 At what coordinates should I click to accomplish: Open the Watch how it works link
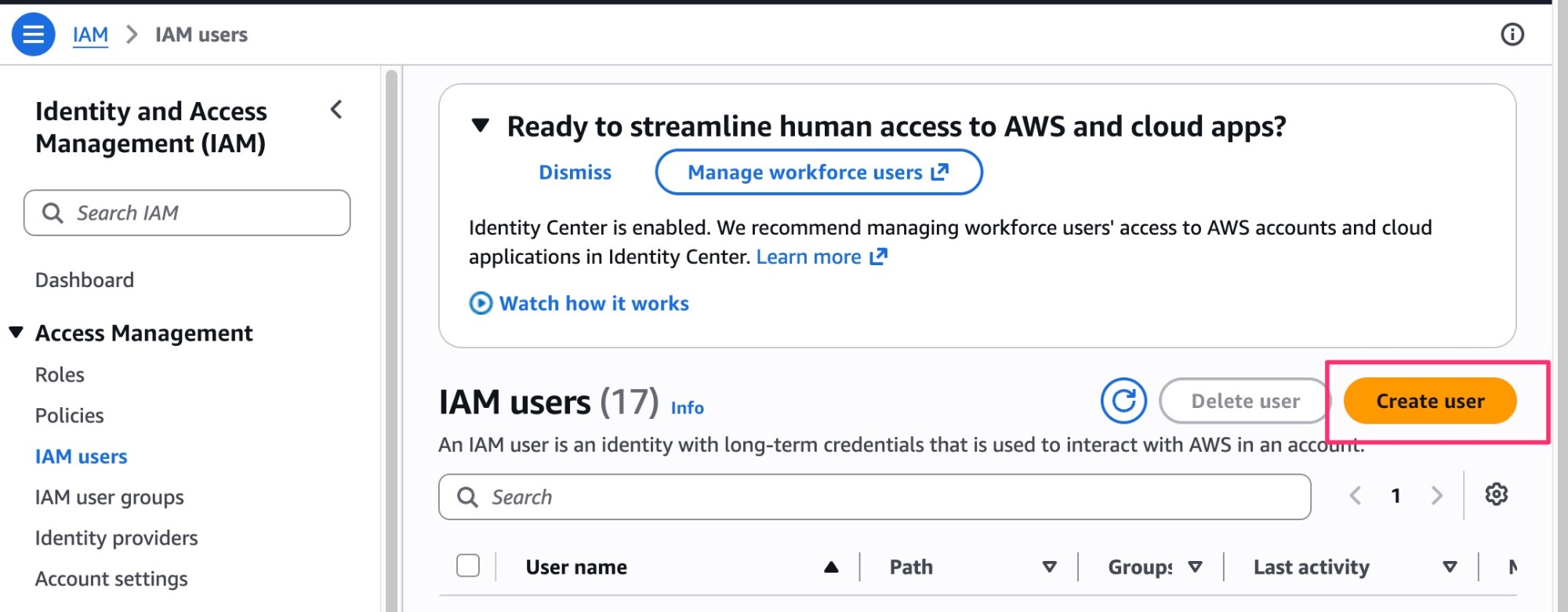594,304
